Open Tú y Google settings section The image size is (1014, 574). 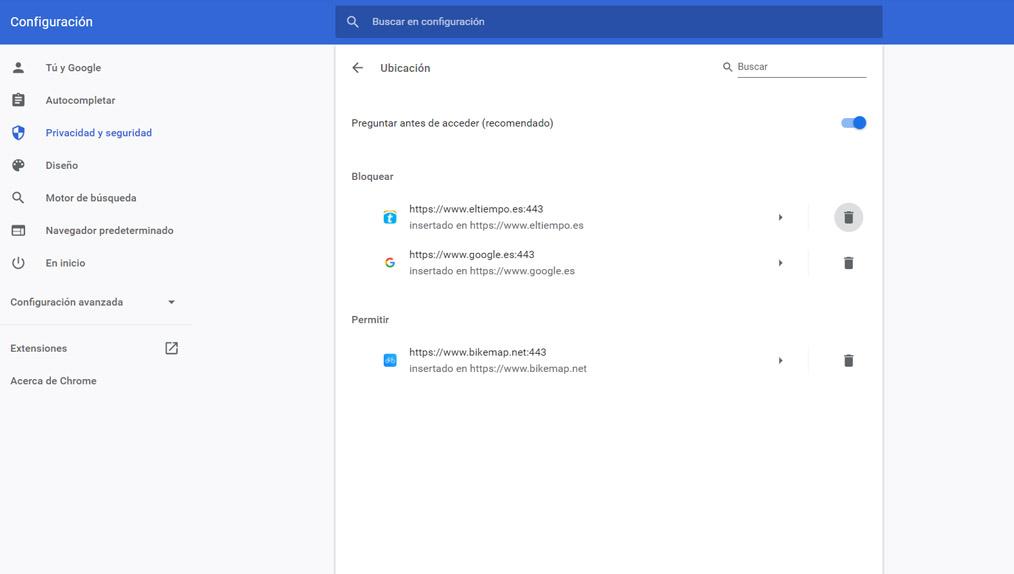(x=73, y=68)
